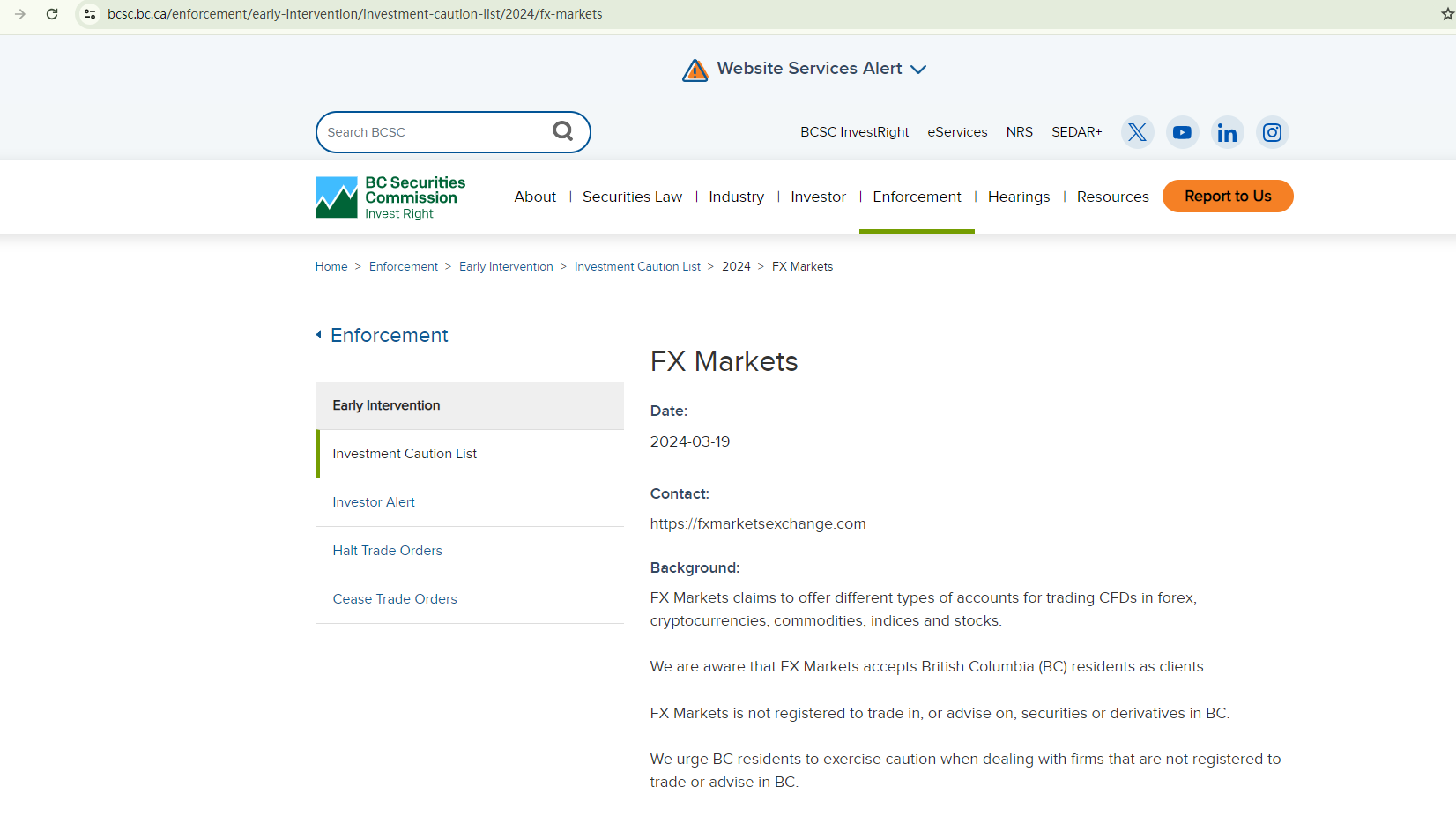The image size is (1456, 816).
Task: Click the BC Securities Commission logo
Action: [x=390, y=197]
